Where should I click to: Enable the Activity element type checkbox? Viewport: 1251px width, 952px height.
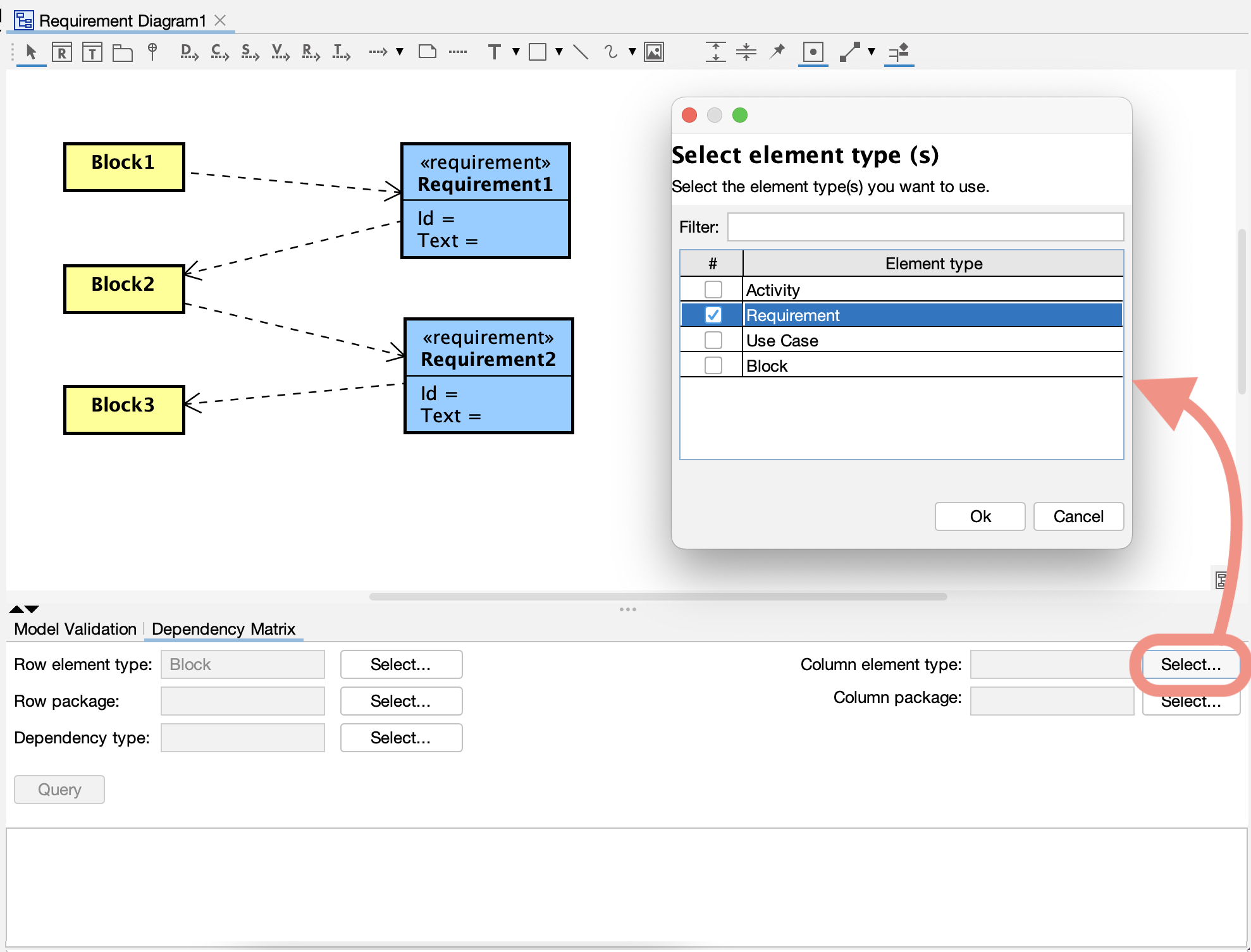point(713,289)
